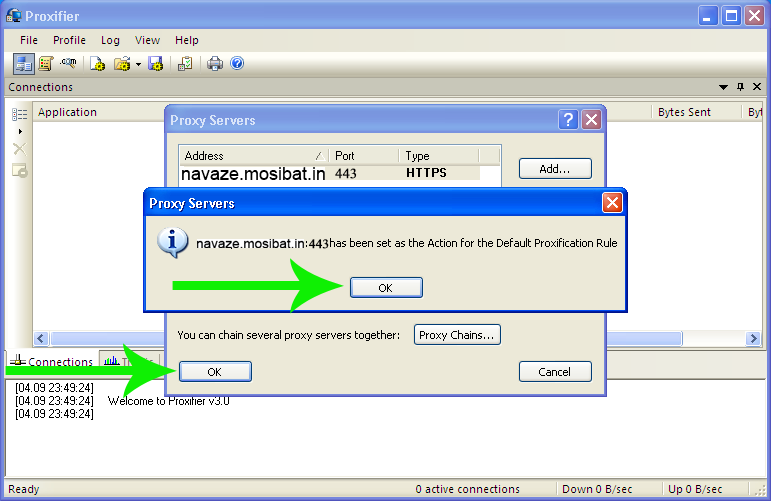Screen dimensions: 771x501
Task: Pin the Connections pane
Action: [x=741, y=87]
